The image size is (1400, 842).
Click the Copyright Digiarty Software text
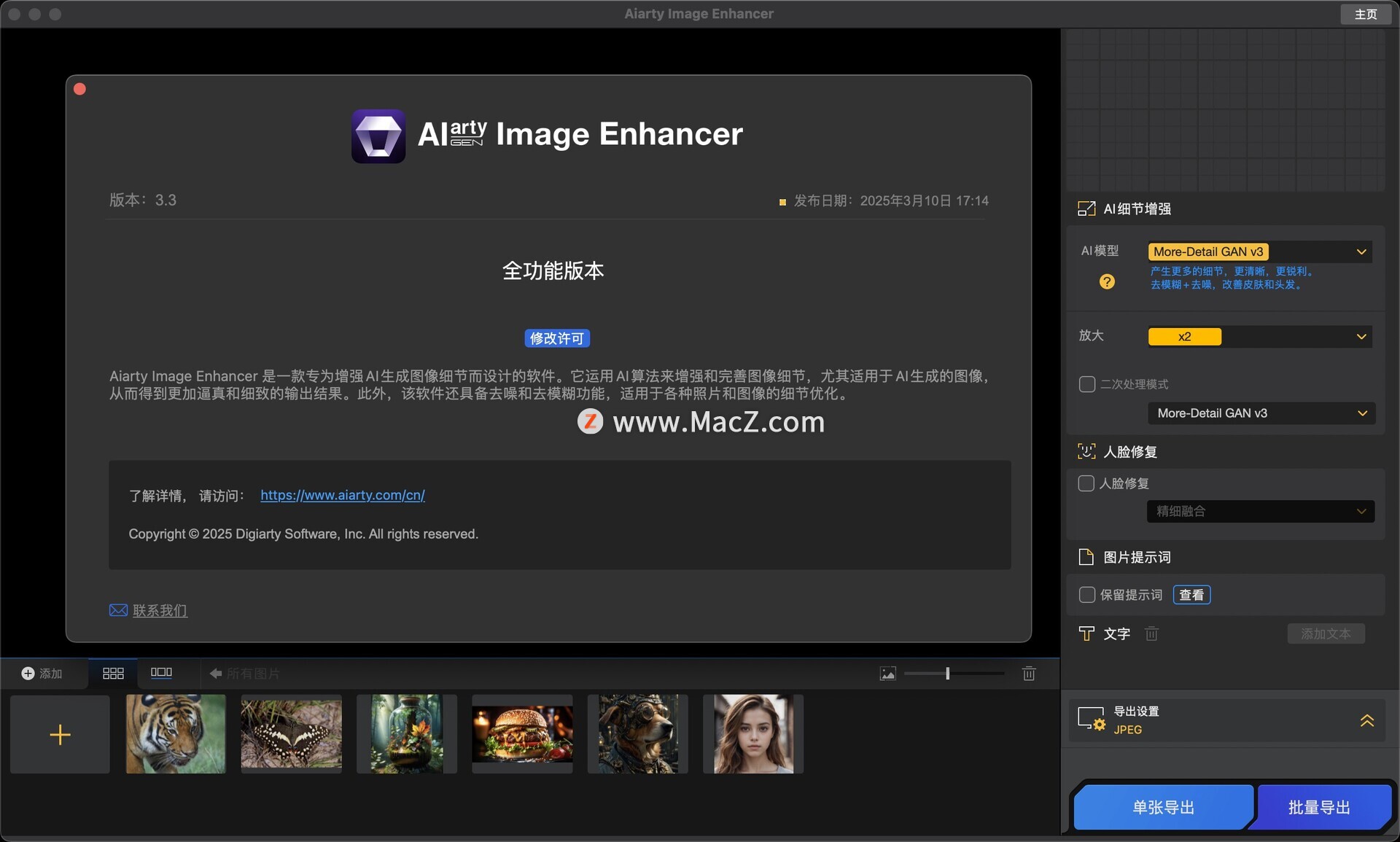pyautogui.click(x=303, y=534)
